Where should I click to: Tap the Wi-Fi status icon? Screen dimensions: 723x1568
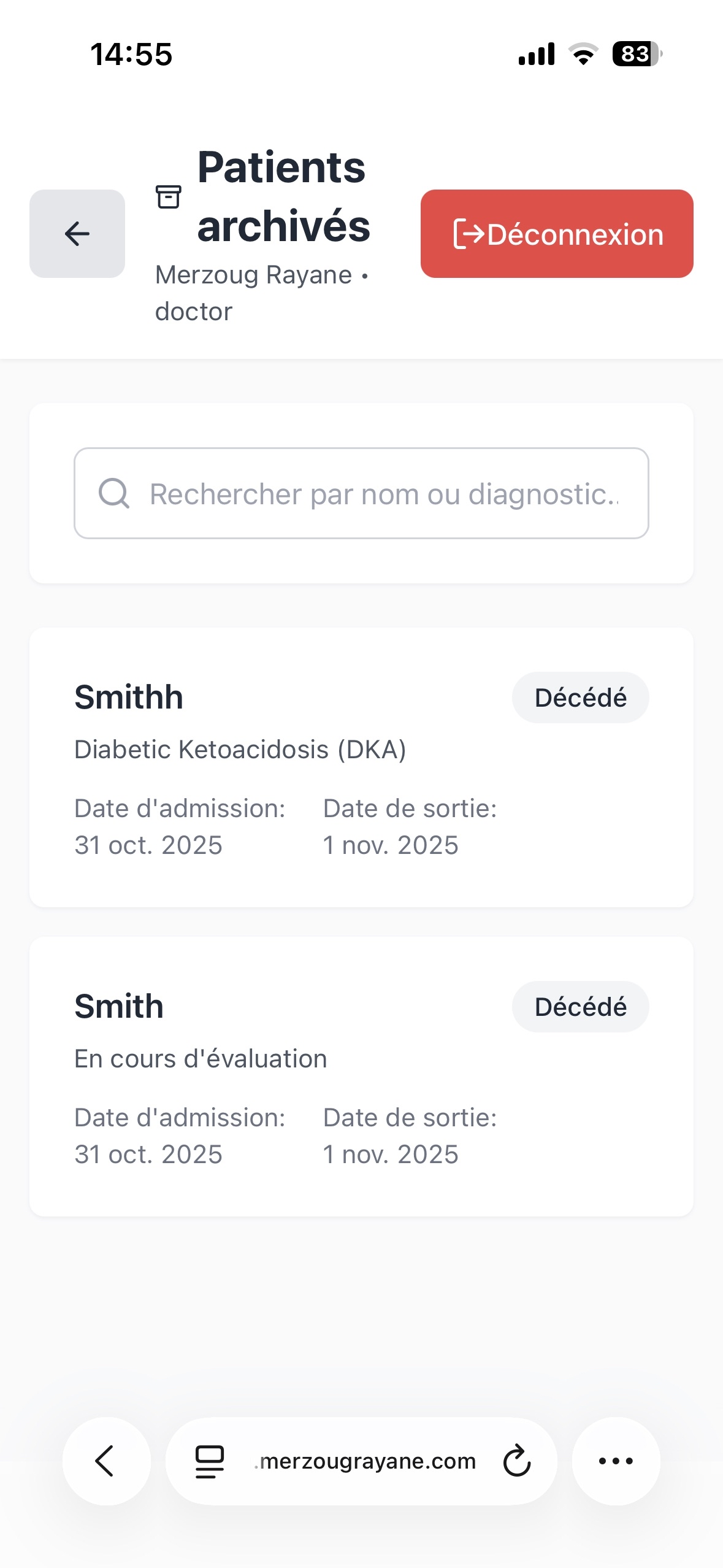[x=583, y=54]
